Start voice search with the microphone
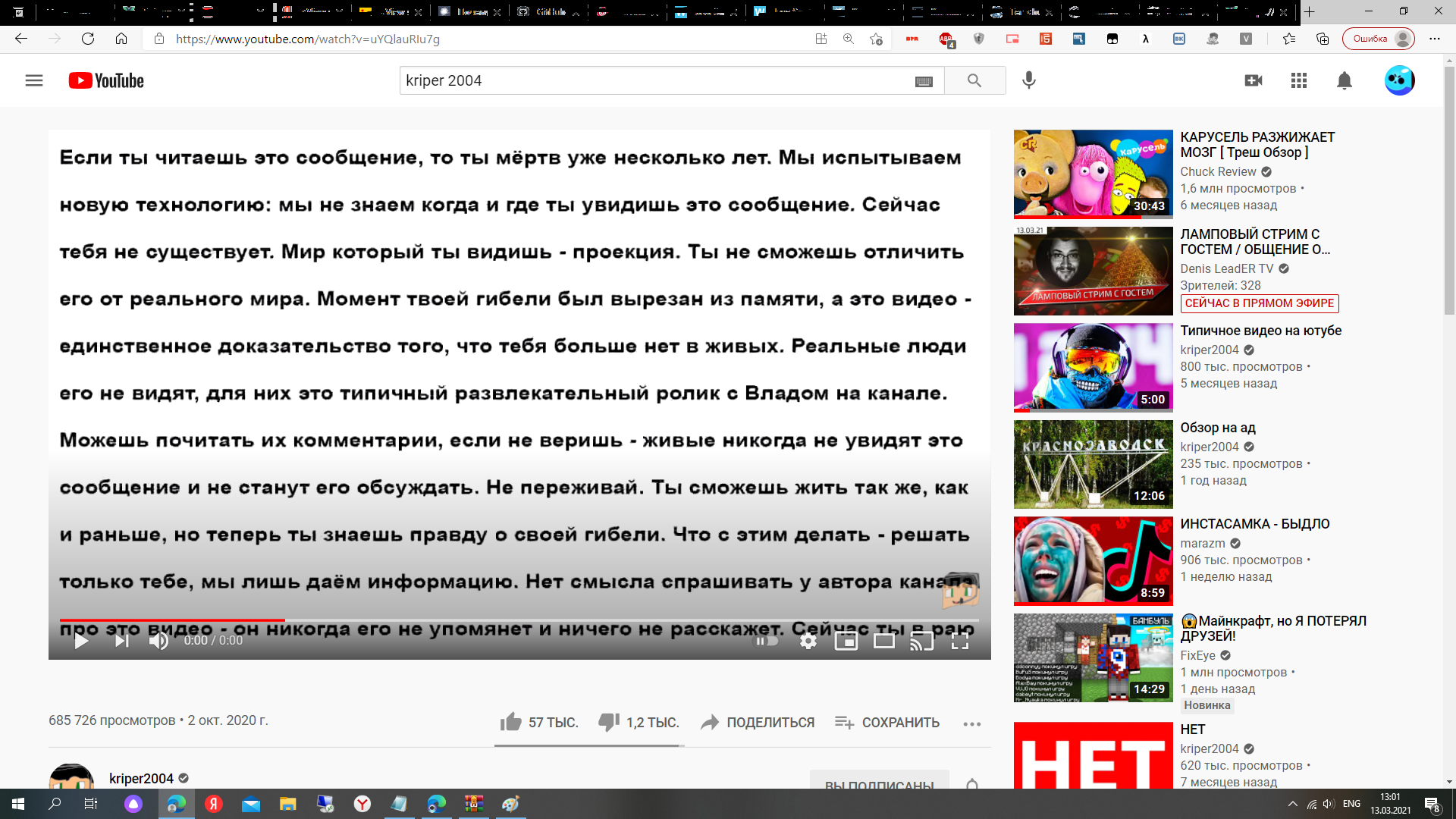 pos(1029,80)
